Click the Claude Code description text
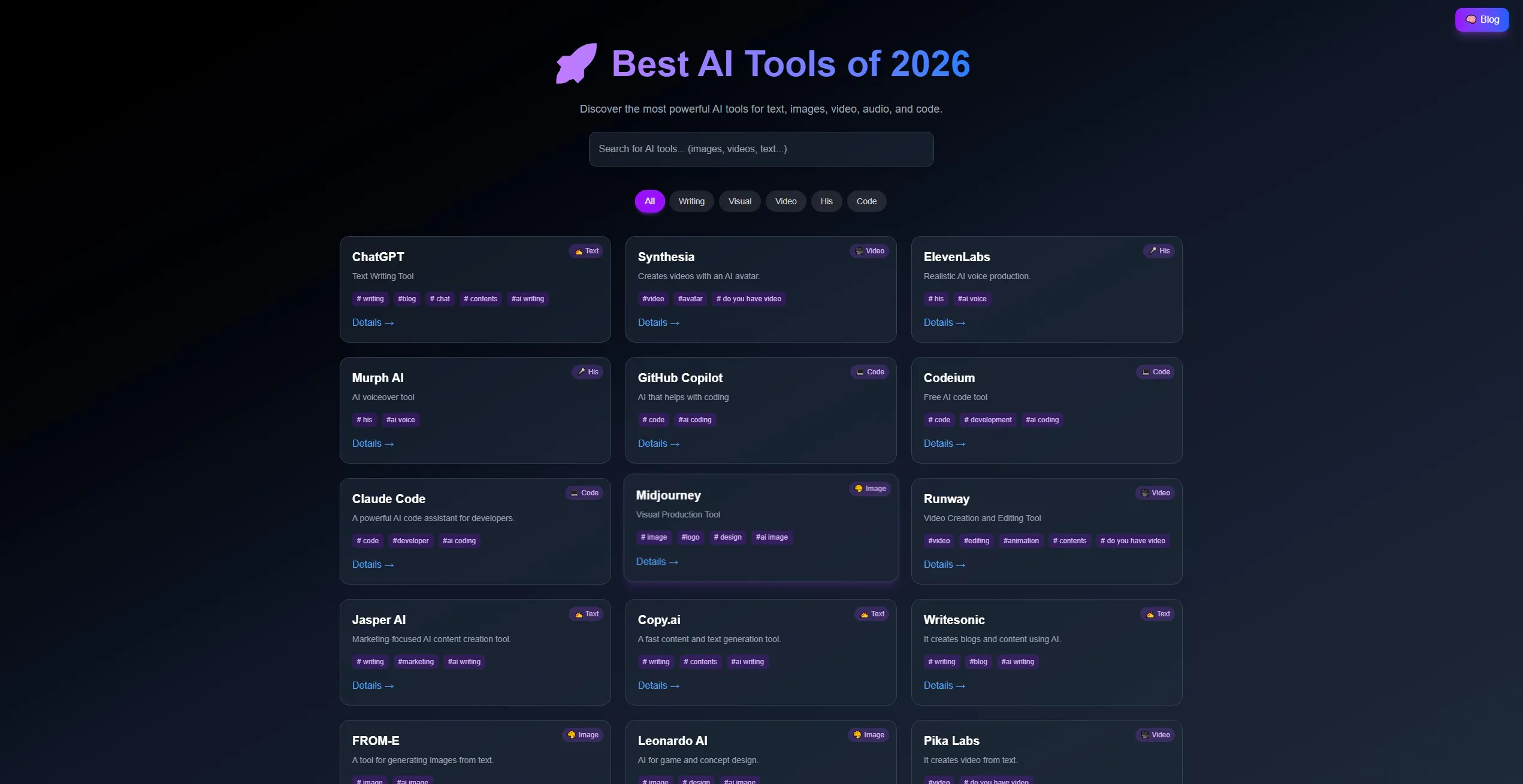This screenshot has height=784, width=1523. (x=433, y=518)
